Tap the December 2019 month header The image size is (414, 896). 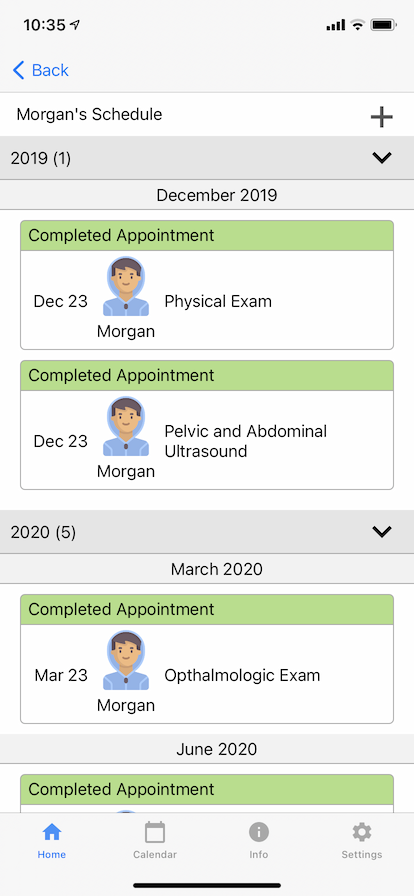[x=217, y=195]
